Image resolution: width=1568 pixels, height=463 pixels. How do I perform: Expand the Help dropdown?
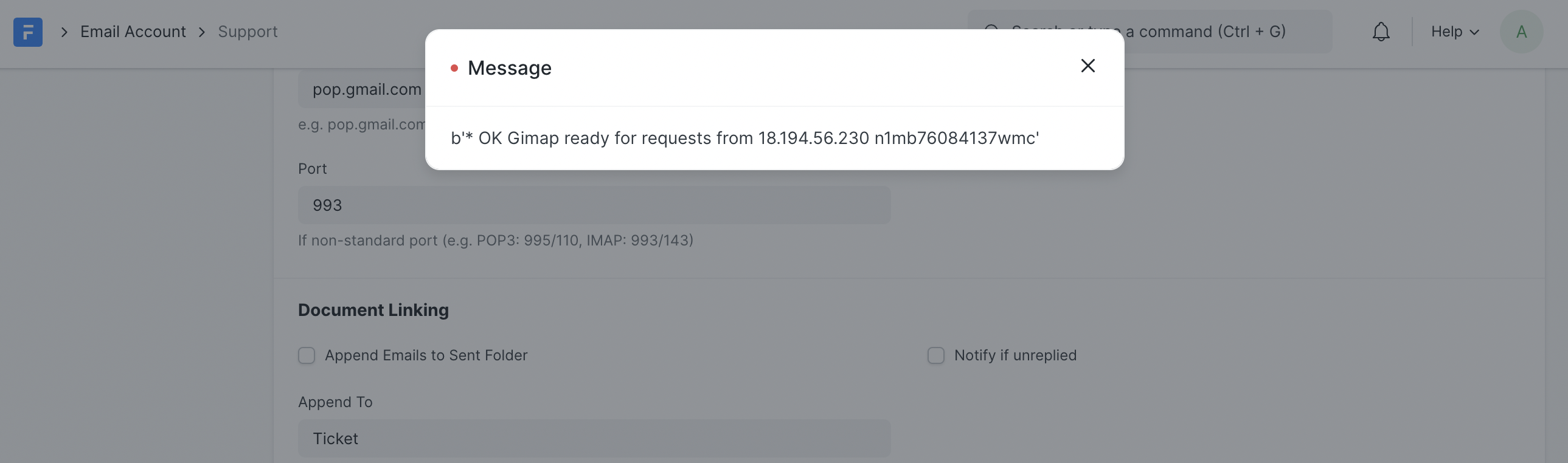[1454, 31]
